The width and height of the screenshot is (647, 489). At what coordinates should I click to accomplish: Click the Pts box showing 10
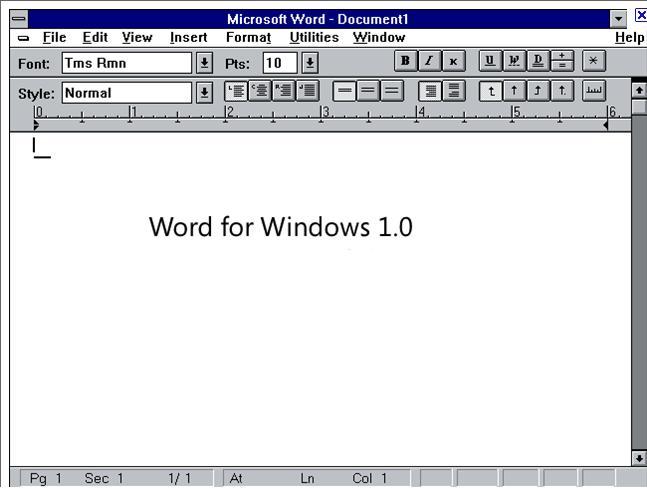280,63
